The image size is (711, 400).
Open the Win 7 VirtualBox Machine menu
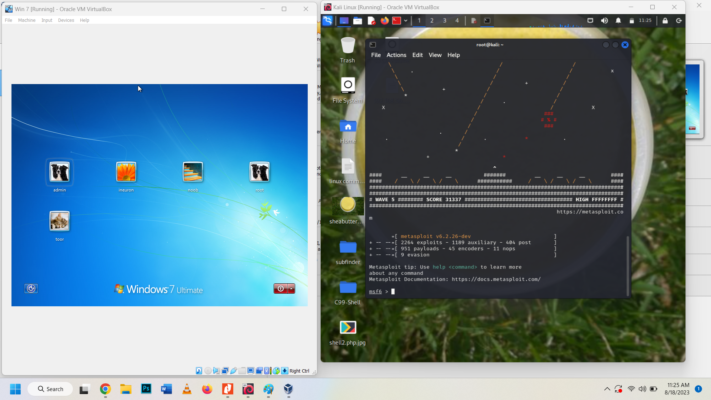click(x=26, y=20)
